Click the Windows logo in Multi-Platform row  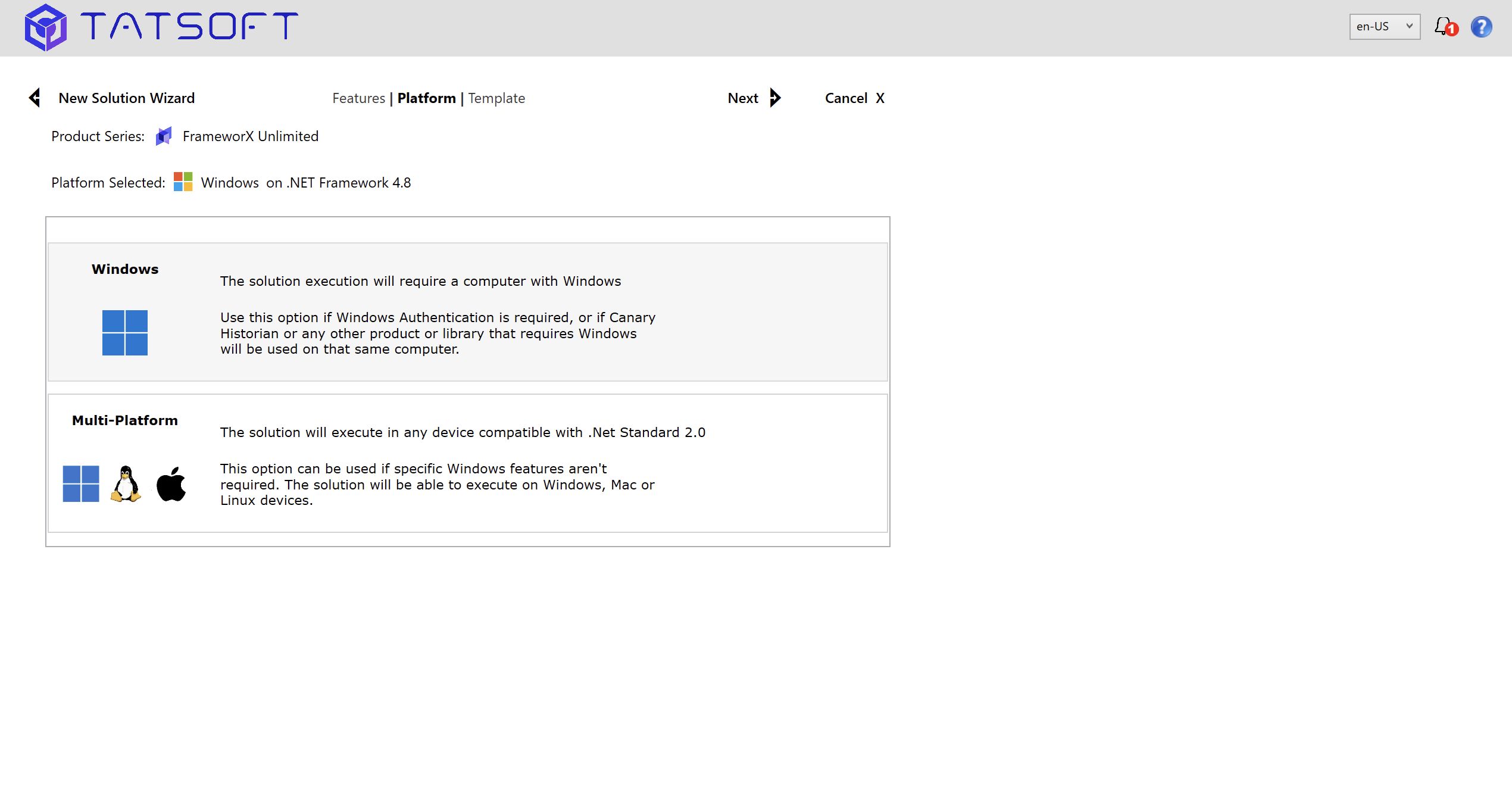pyautogui.click(x=81, y=484)
